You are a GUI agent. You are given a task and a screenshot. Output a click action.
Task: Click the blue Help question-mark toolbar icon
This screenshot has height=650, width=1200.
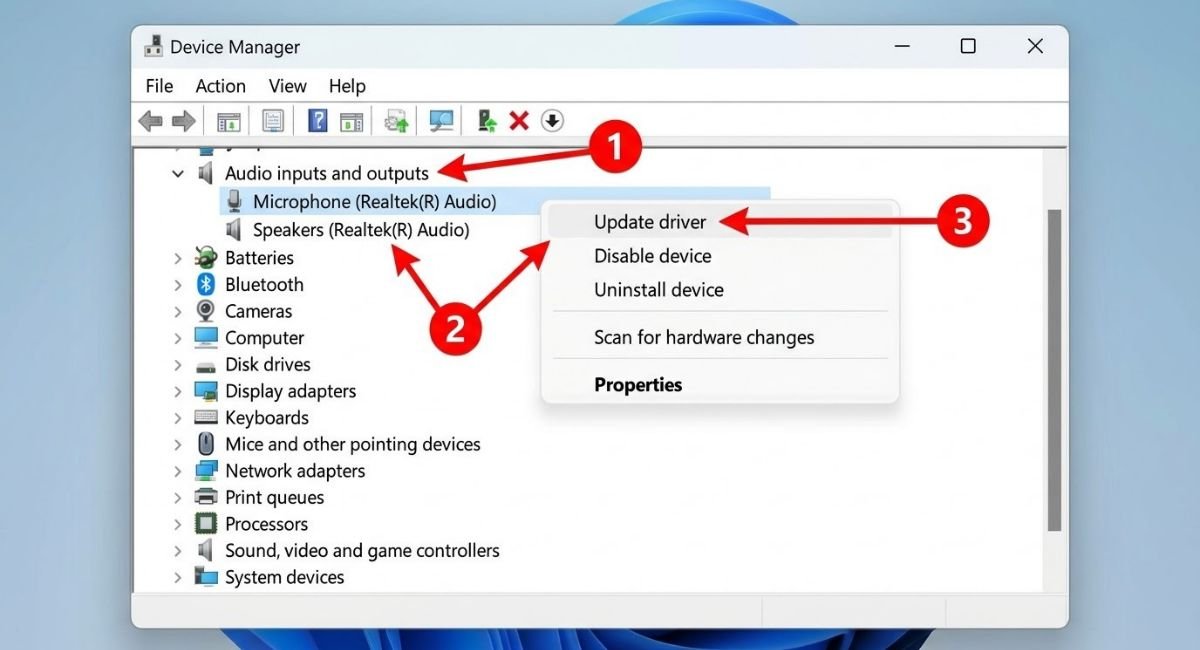click(318, 122)
